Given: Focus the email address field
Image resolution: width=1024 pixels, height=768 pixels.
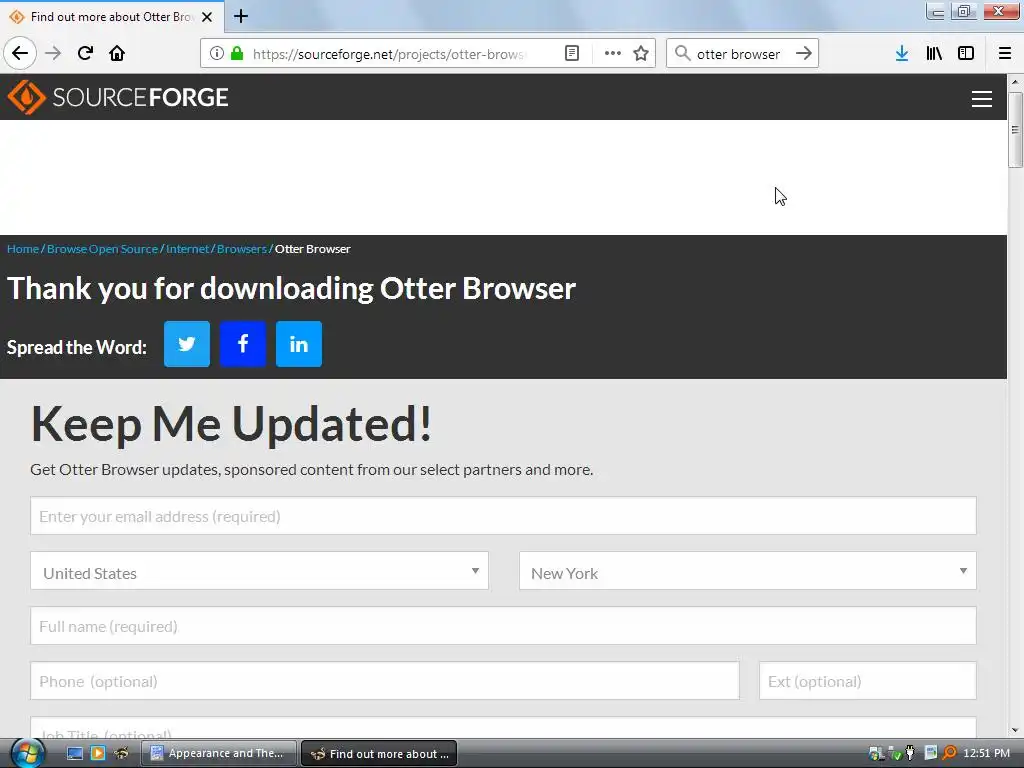Looking at the screenshot, I should (x=504, y=516).
